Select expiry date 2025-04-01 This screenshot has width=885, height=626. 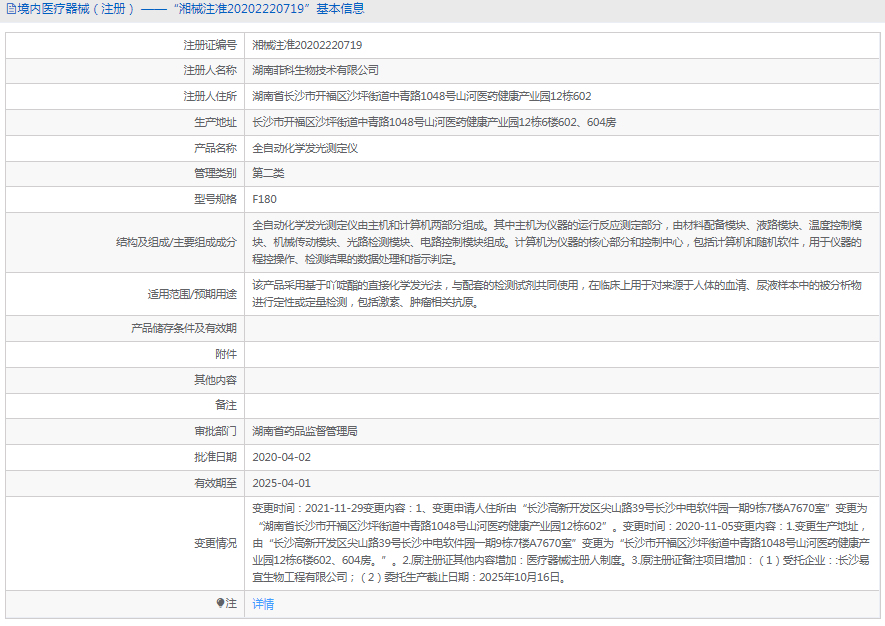(x=281, y=483)
